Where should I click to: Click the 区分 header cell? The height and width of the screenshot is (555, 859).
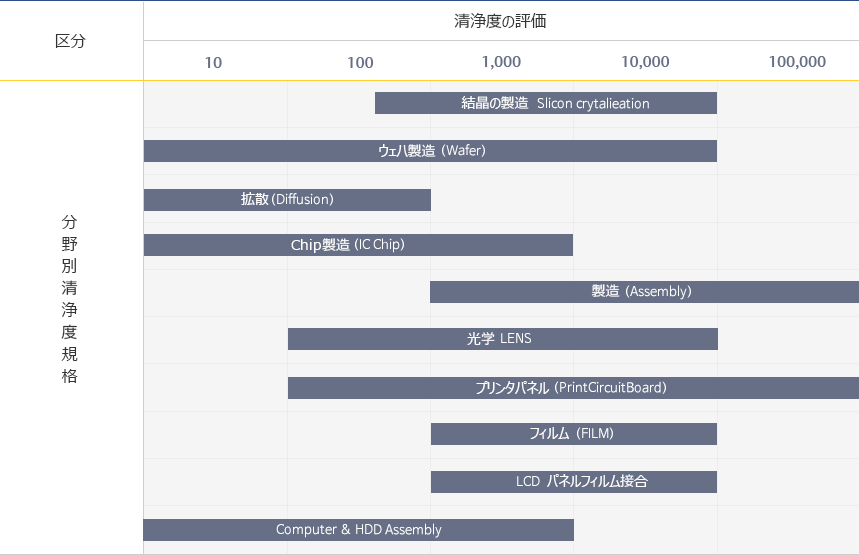point(70,41)
